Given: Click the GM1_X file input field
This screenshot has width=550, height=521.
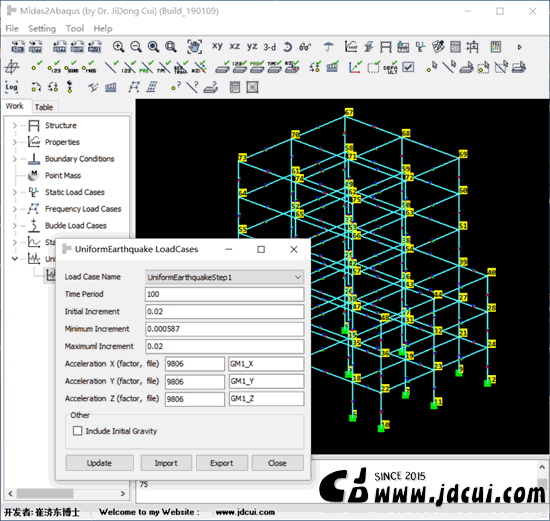Looking at the screenshot, I should (266, 364).
